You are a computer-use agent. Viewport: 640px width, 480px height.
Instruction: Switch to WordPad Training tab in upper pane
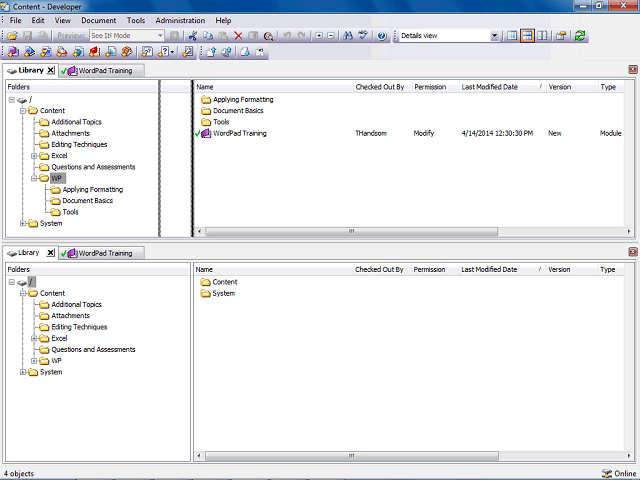tap(101, 71)
